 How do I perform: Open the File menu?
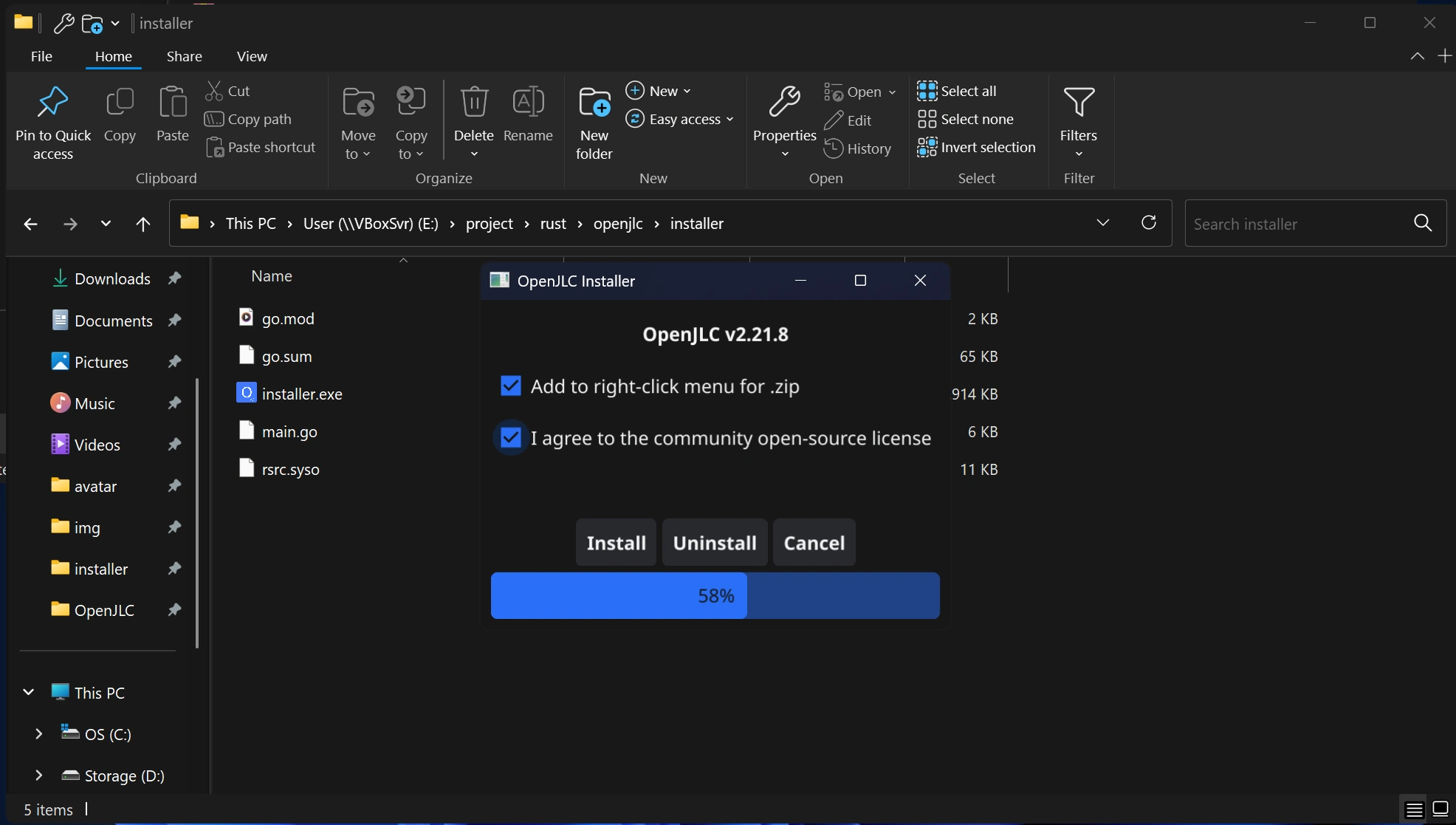tap(41, 56)
